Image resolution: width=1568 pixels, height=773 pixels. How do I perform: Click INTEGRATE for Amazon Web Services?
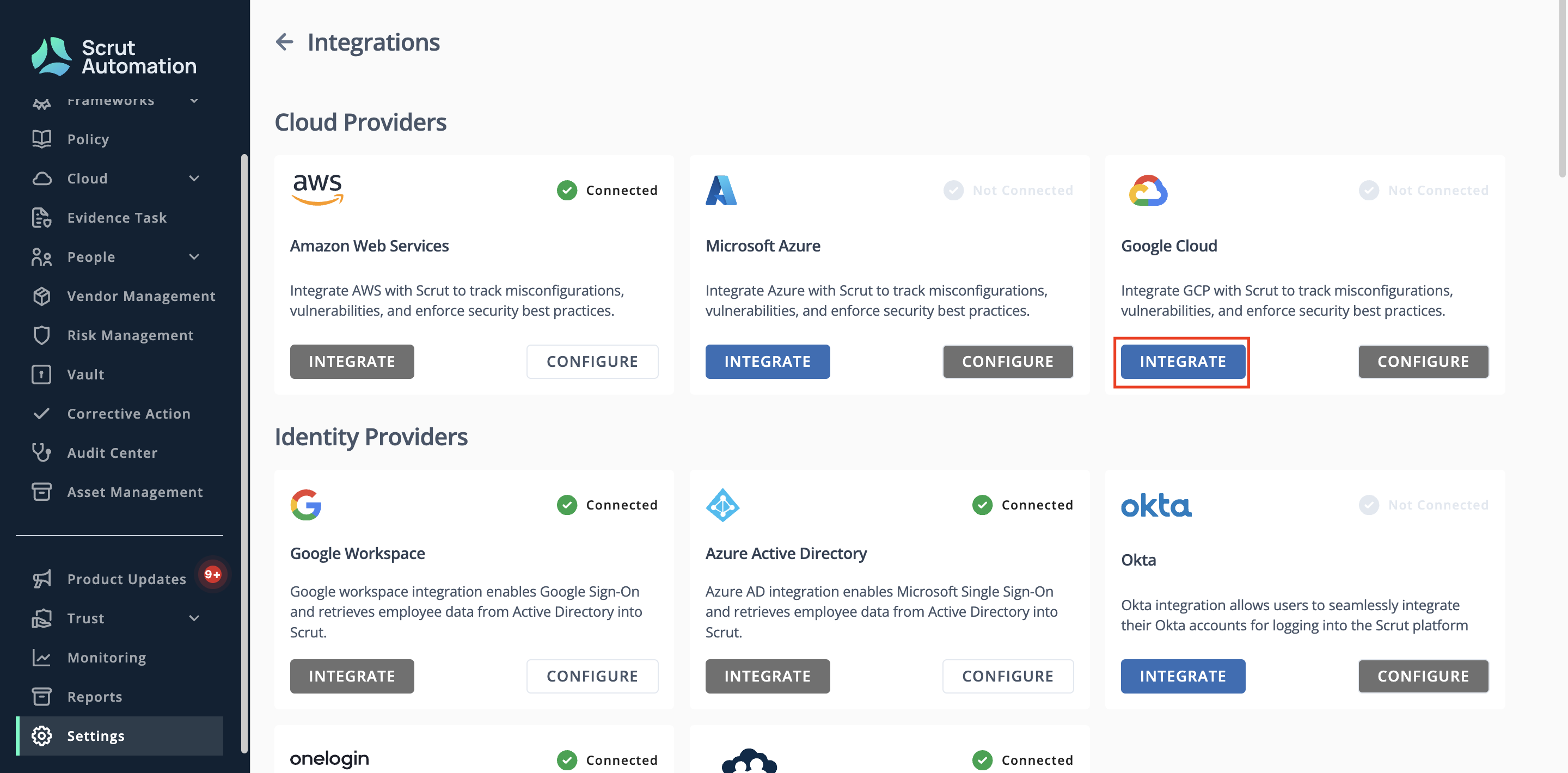tap(352, 361)
